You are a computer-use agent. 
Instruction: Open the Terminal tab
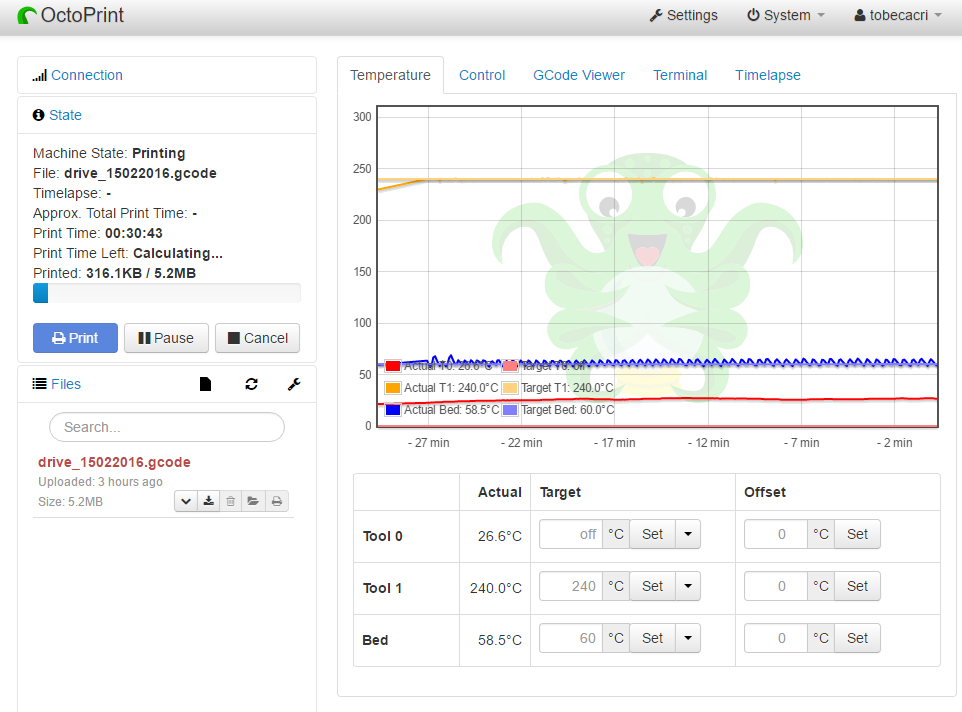click(x=680, y=75)
